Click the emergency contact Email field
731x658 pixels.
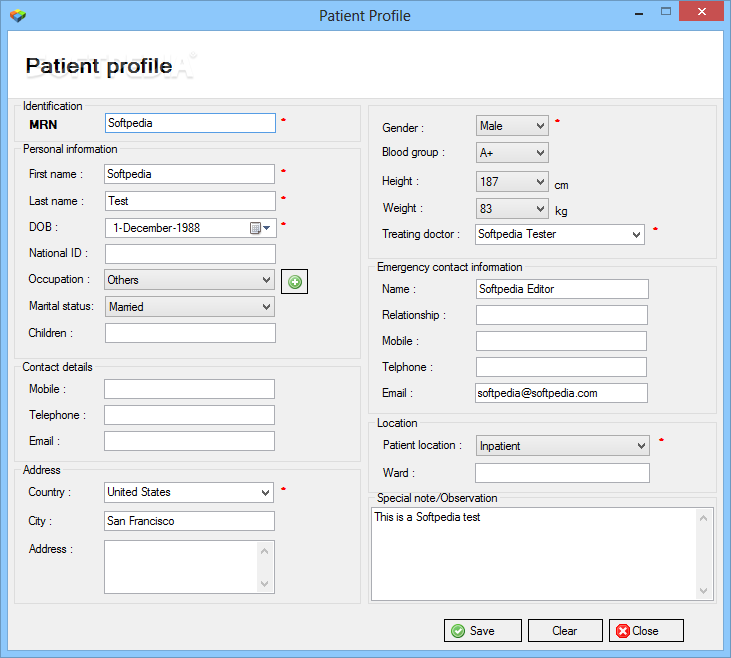pos(561,393)
